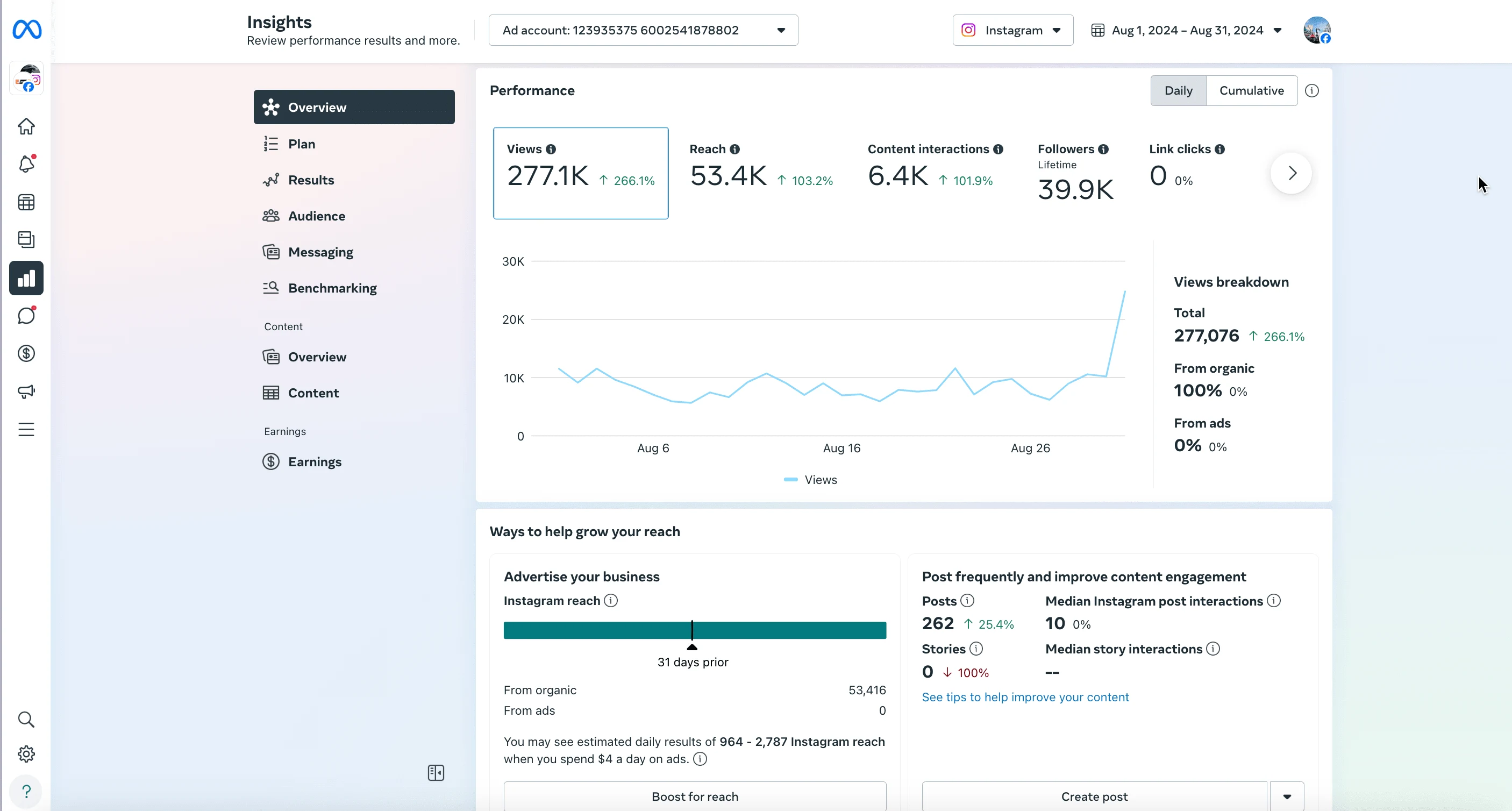This screenshot has height=811, width=1512.
Task: Click info icon next to Posts
Action: pos(967,601)
